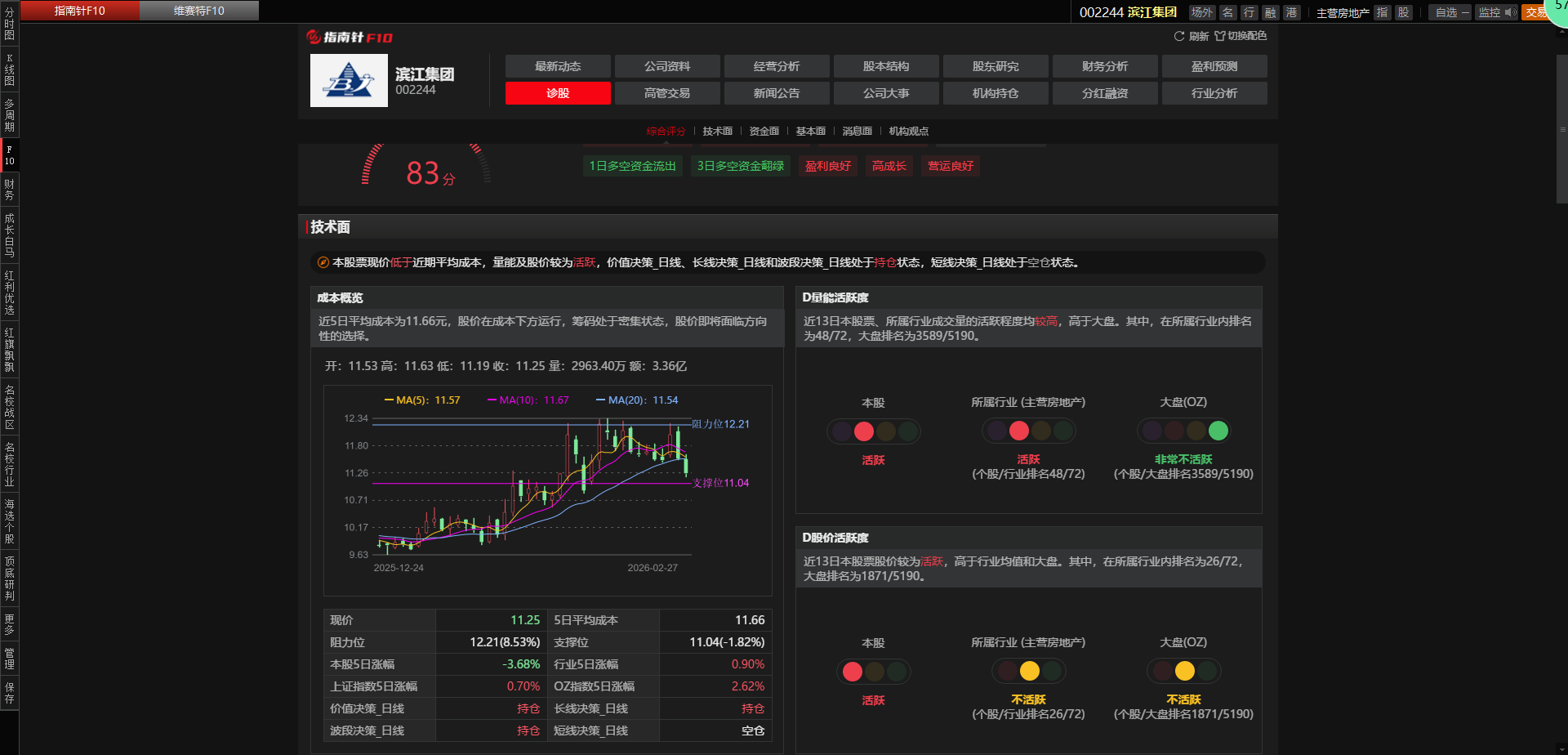
Task: Open the 机构持仓 section
Action: [996, 93]
